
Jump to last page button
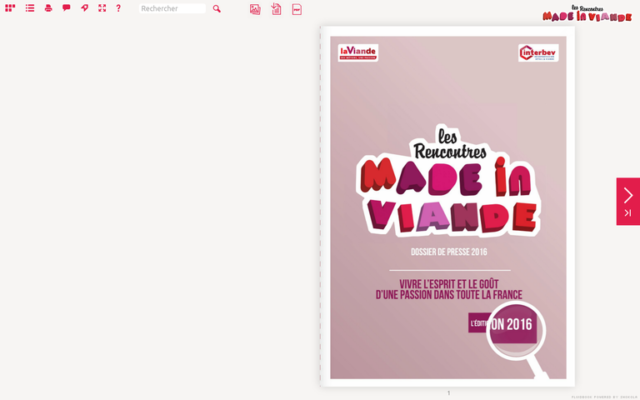(628, 213)
